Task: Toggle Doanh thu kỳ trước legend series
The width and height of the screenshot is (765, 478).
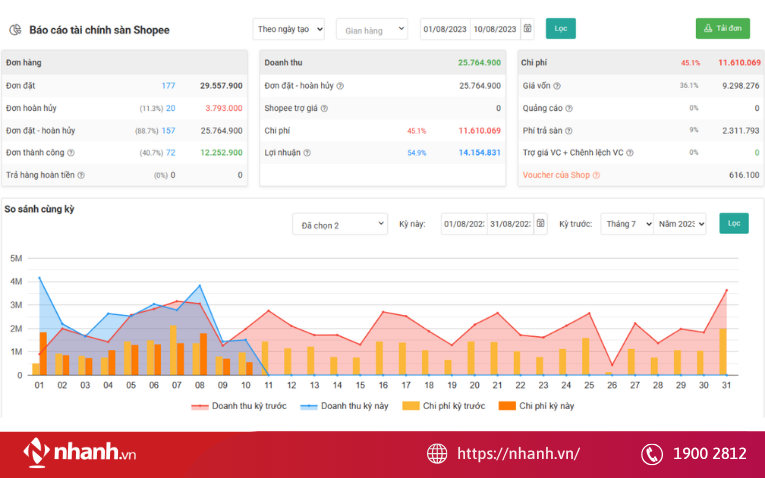Action: pos(239,406)
